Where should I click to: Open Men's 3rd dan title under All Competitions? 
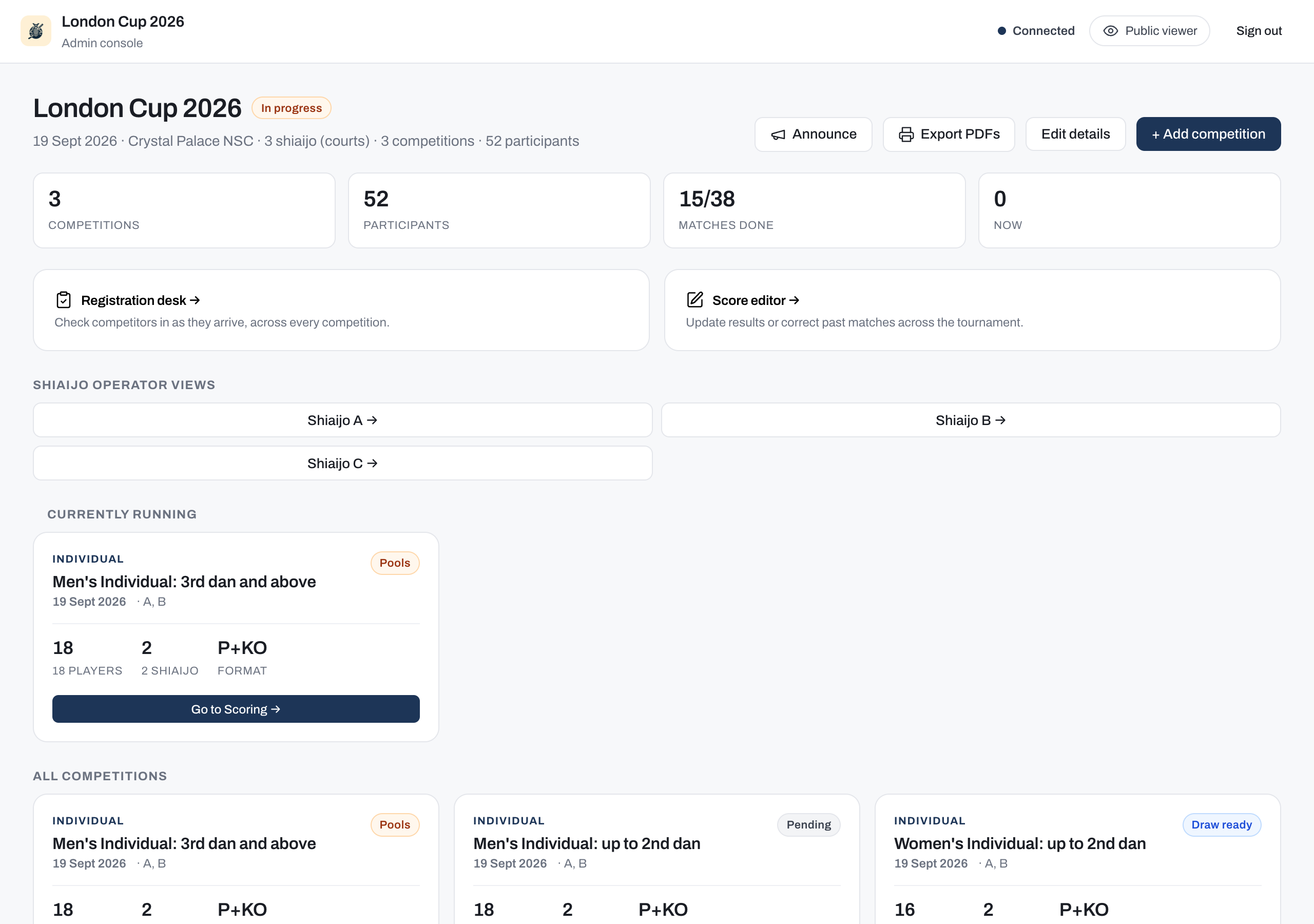point(184,843)
